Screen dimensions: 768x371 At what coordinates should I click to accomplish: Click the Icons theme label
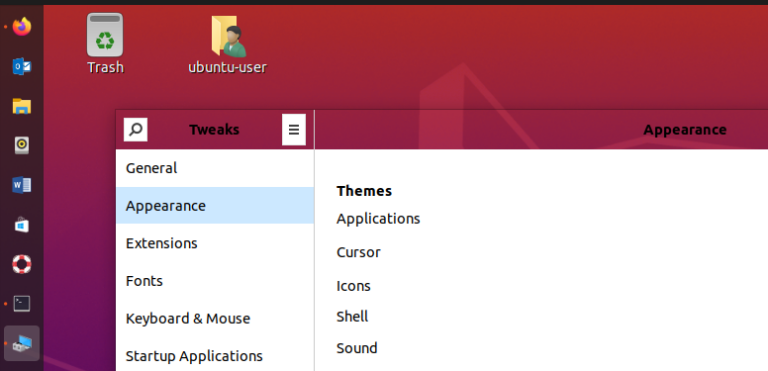click(354, 286)
